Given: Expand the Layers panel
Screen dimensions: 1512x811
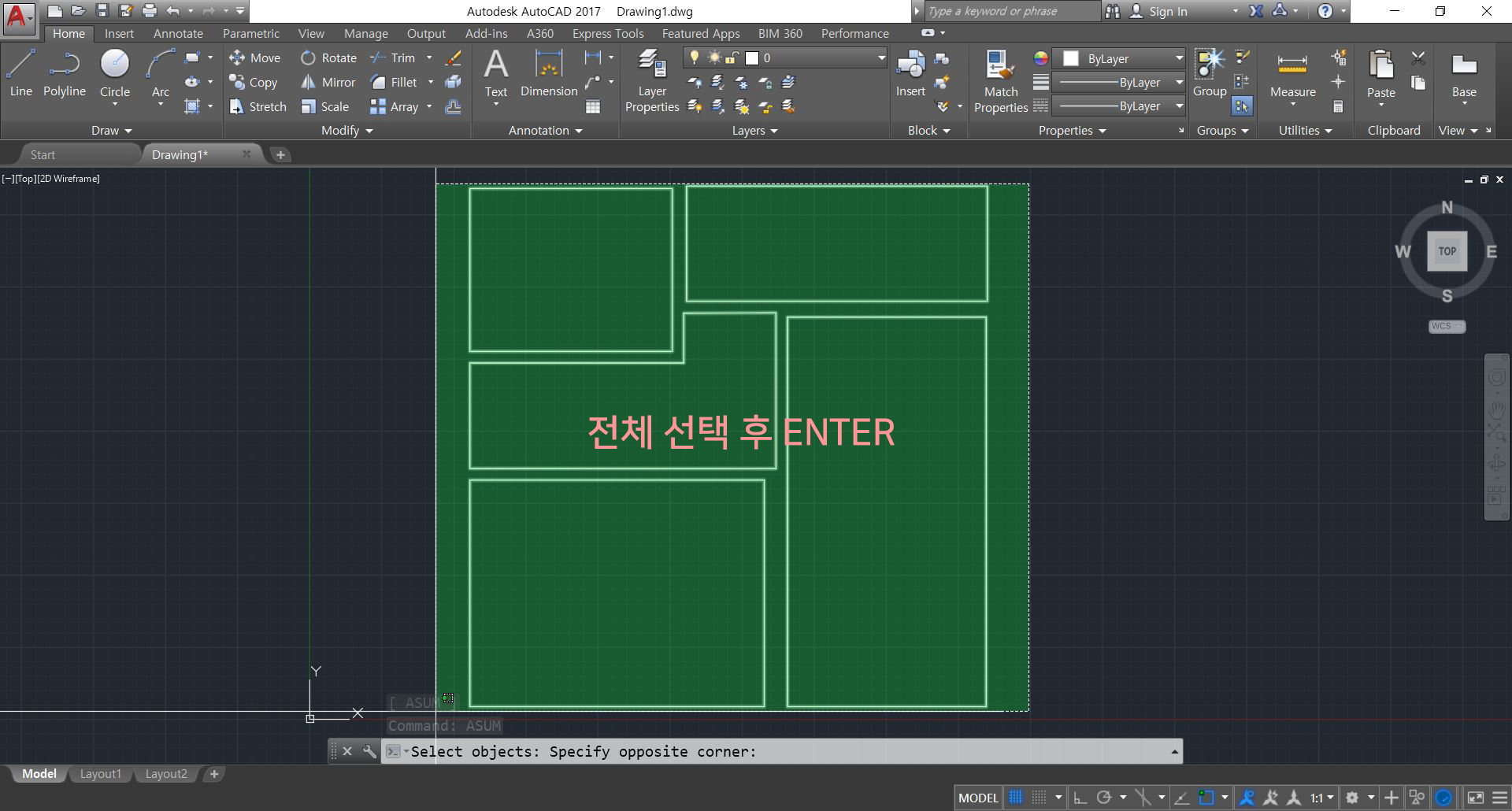Looking at the screenshot, I should [x=755, y=130].
